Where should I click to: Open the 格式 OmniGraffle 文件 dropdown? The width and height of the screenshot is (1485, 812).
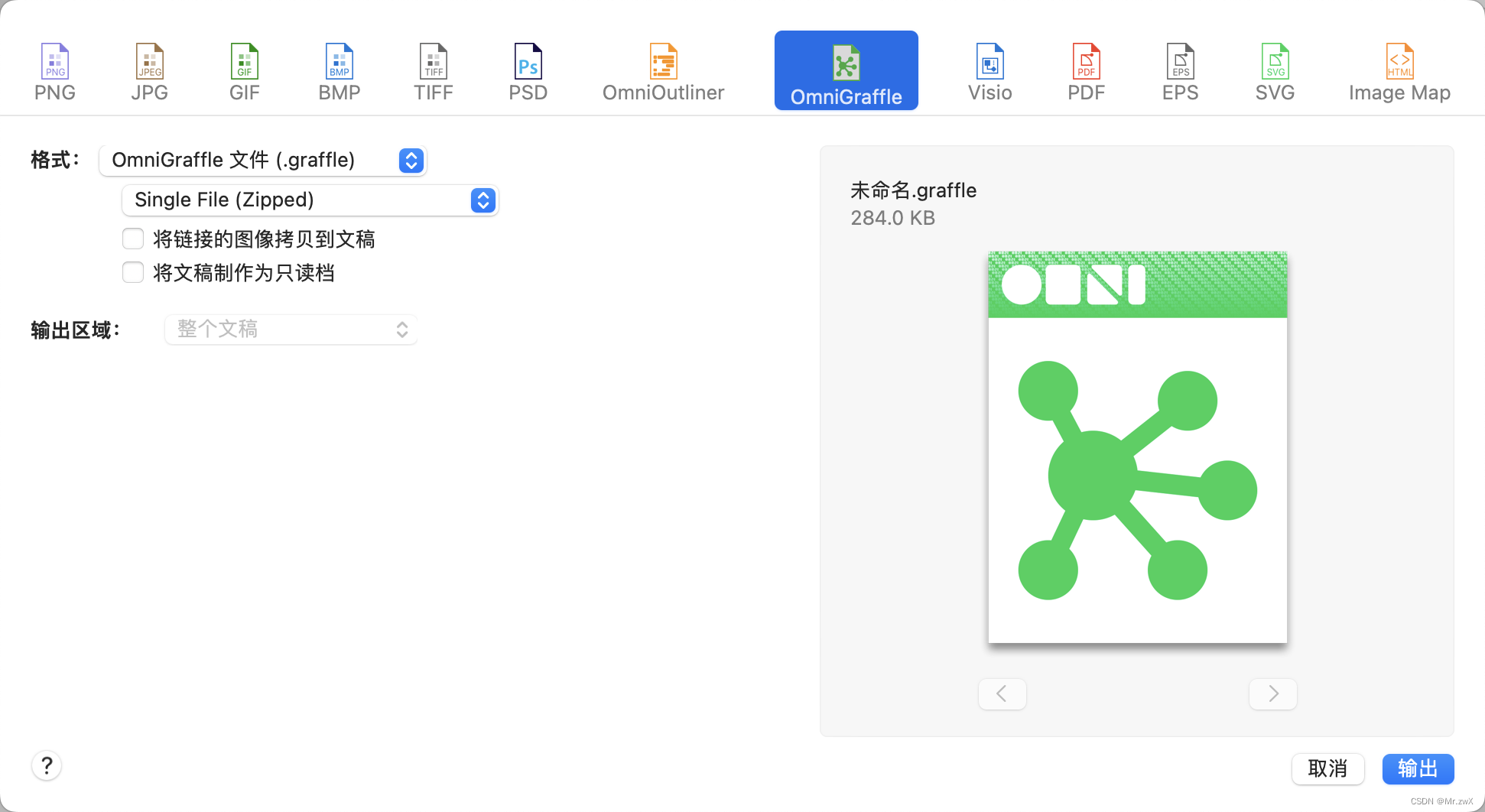[263, 161]
